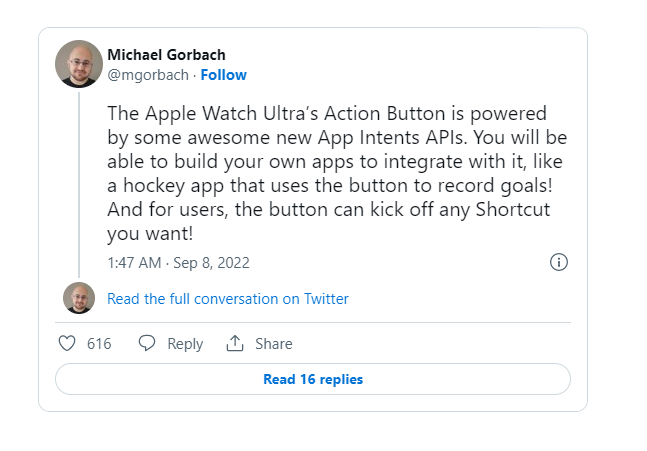
Task: Click the small avatar beside the conversation link
Action: 79,298
